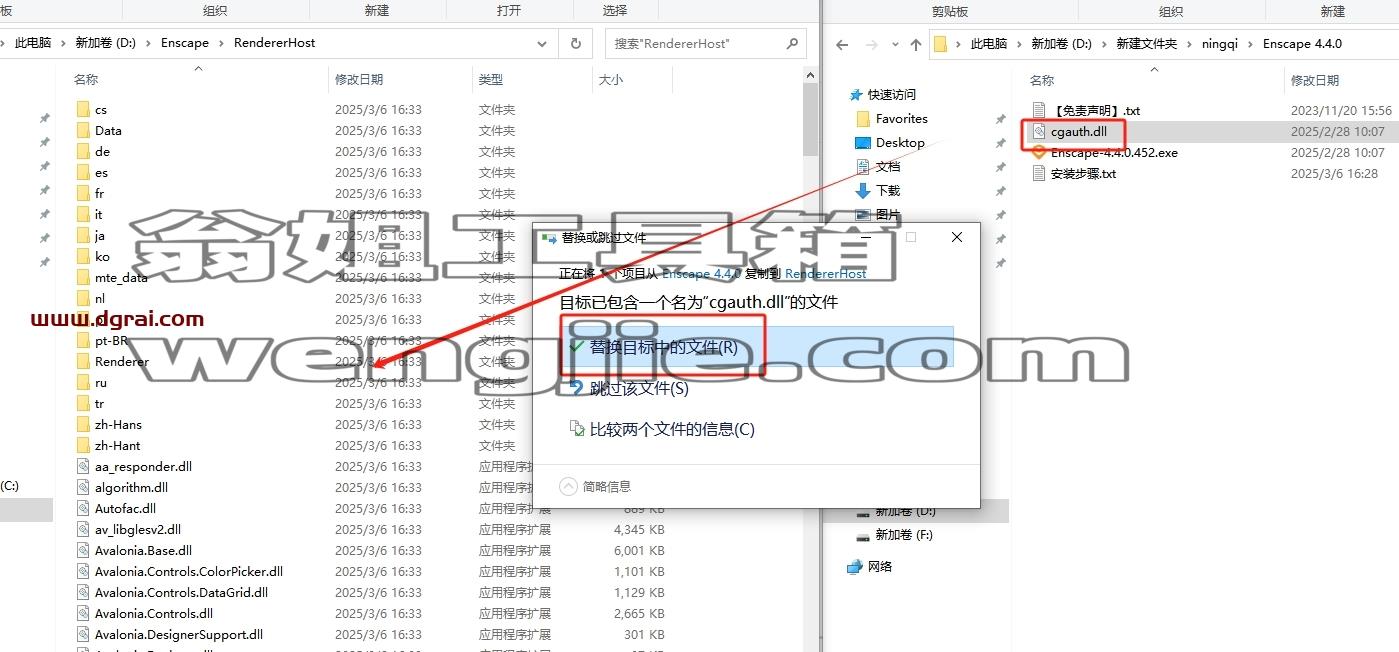The image size is (1399, 652).
Task: Select Avalonia.Controls.dll file
Action: 154,614
